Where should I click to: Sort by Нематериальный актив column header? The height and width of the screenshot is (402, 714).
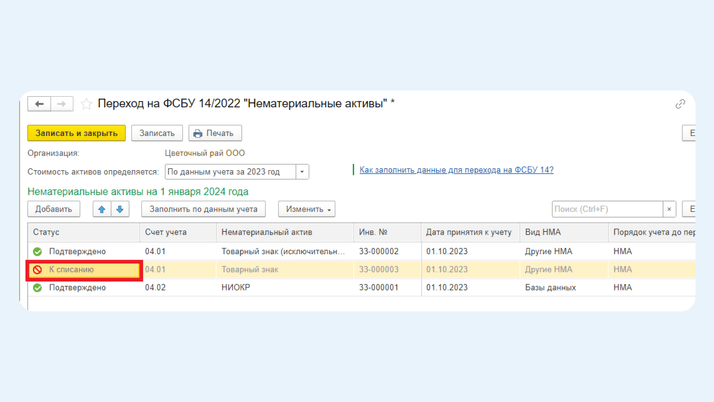click(285, 232)
